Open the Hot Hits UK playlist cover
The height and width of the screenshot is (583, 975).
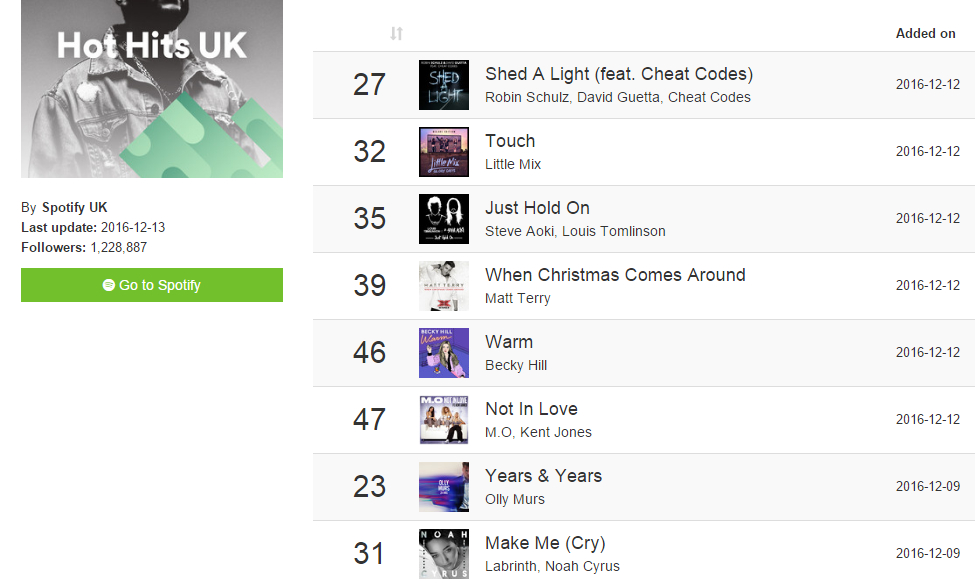[x=152, y=89]
